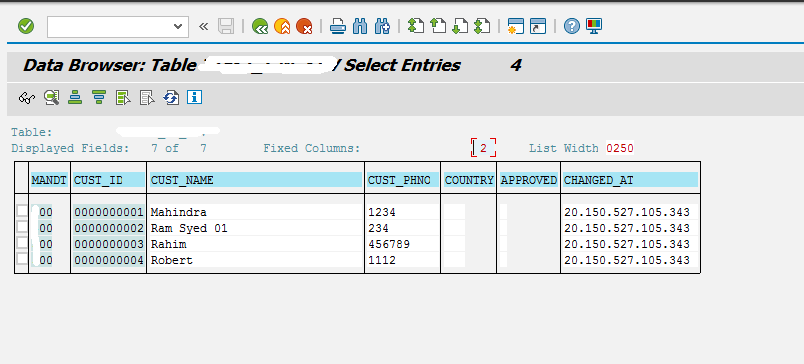Click the Display glasses icon

tap(27, 97)
